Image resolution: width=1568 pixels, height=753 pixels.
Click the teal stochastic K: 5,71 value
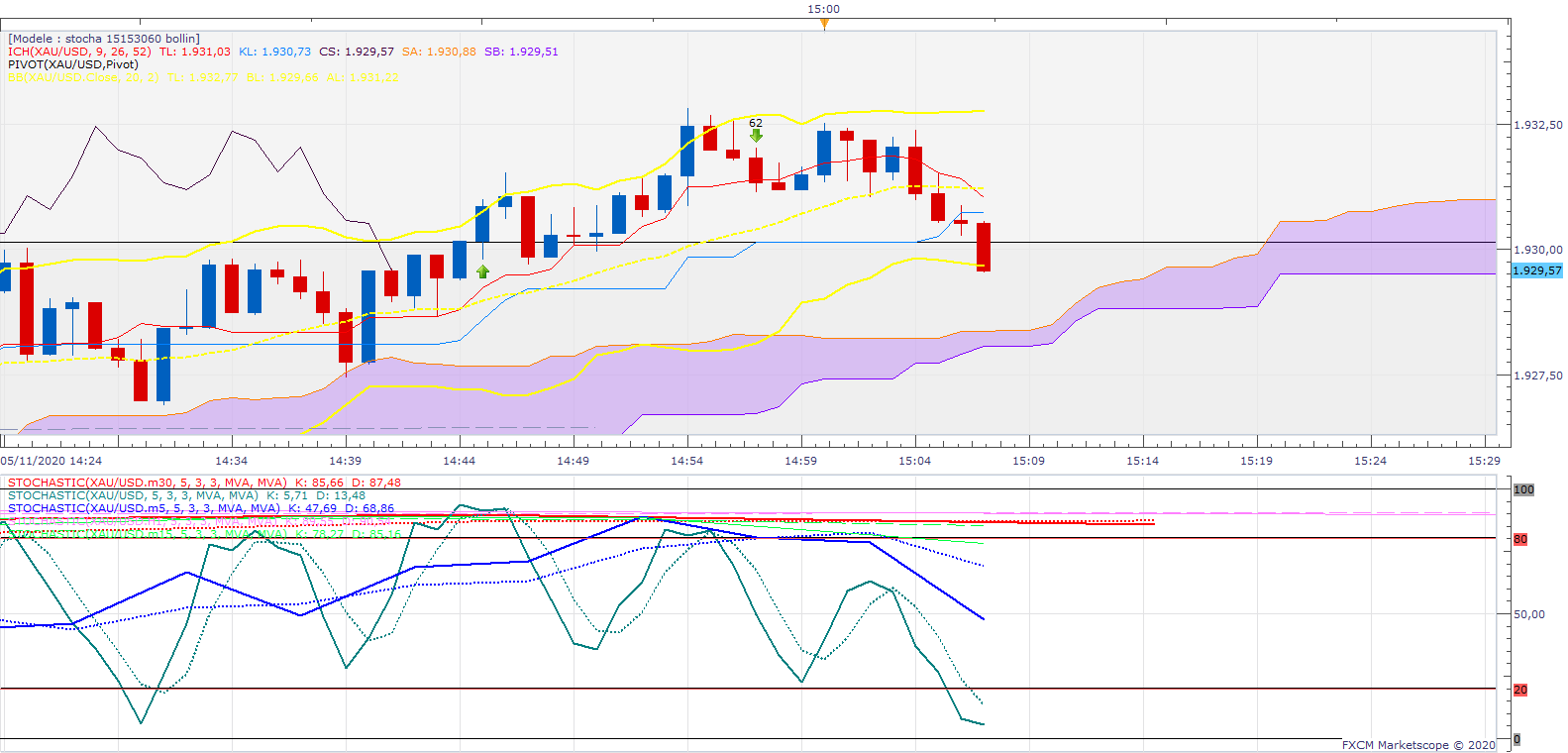(287, 495)
